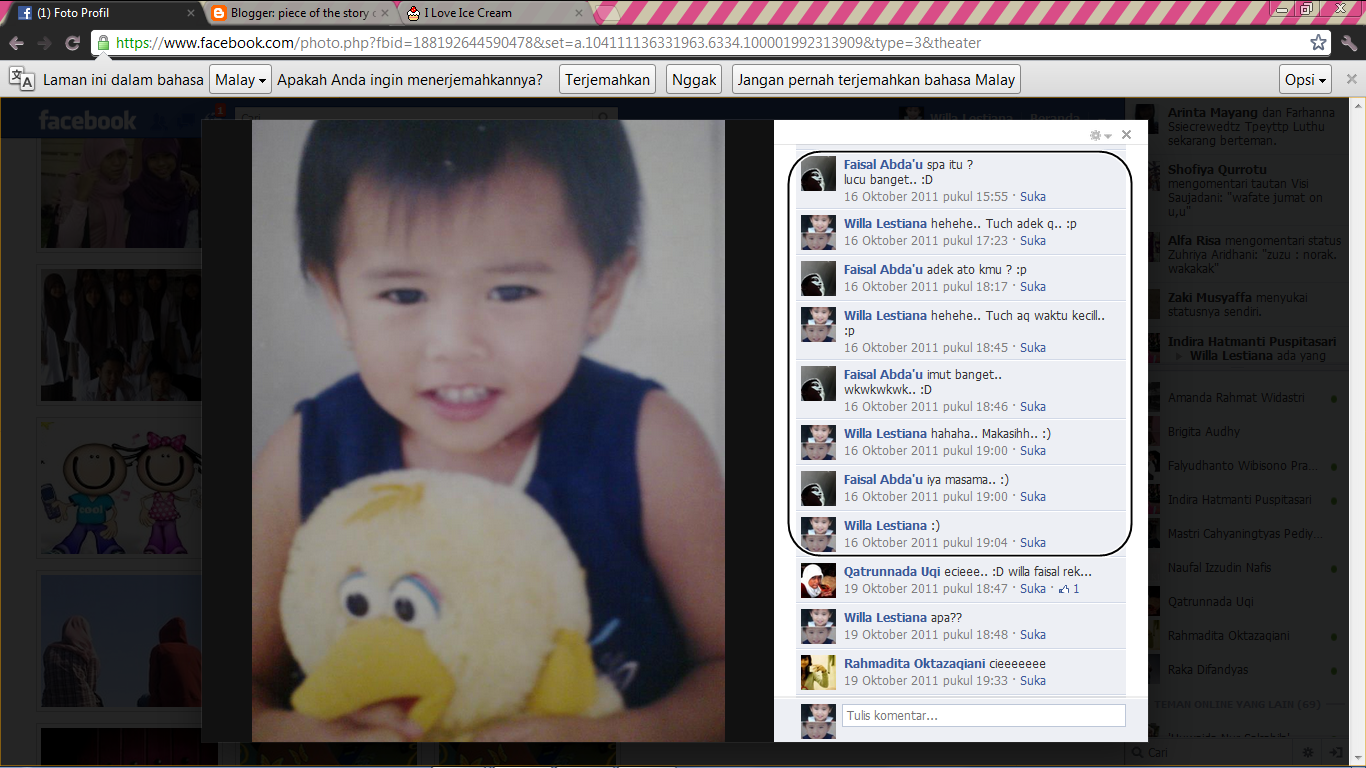Click Nggak button
Screen dimensions: 1366x768
694,80
